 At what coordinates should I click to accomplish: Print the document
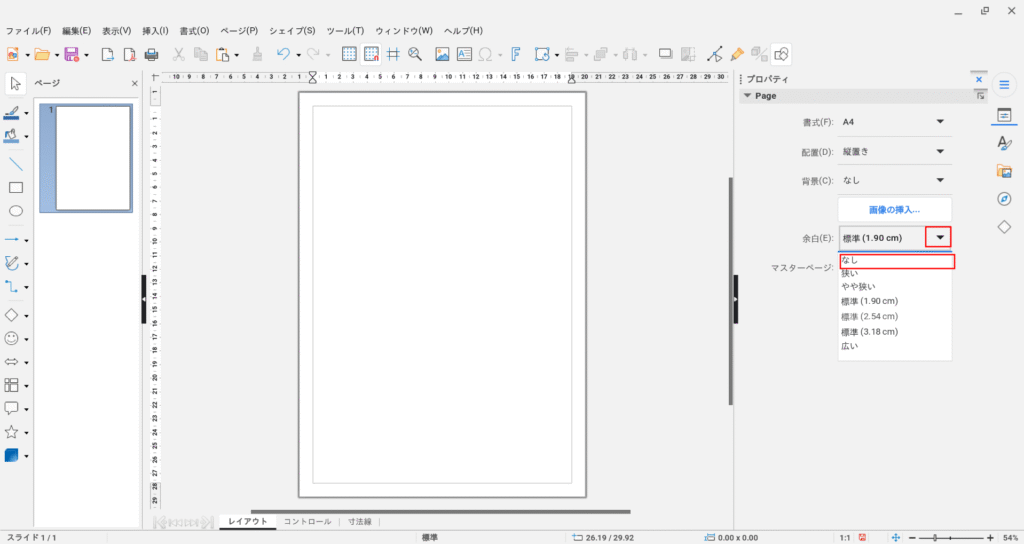coord(152,54)
